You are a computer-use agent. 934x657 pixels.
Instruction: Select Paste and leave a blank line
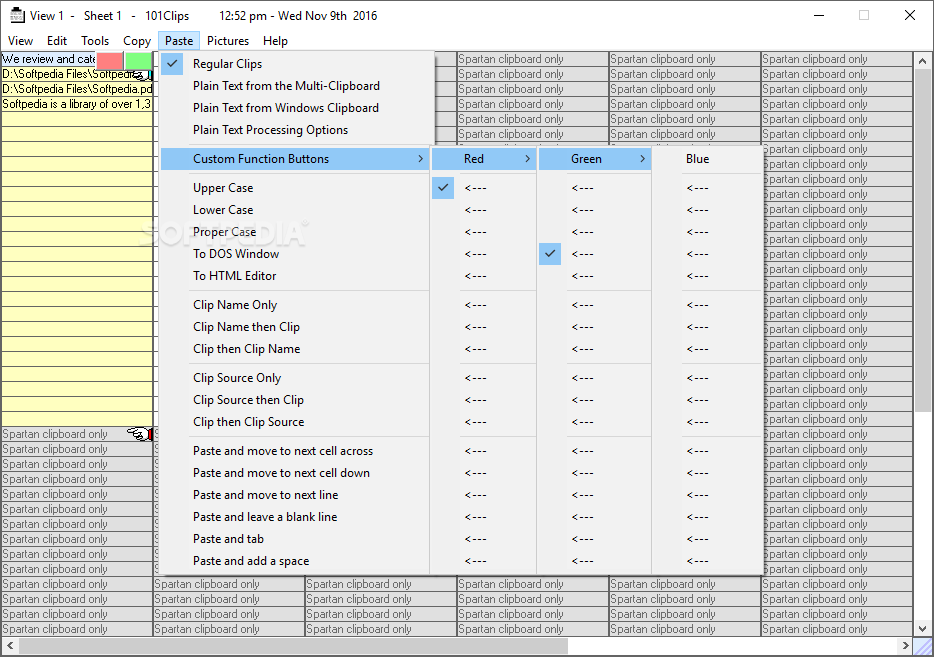coord(295,518)
